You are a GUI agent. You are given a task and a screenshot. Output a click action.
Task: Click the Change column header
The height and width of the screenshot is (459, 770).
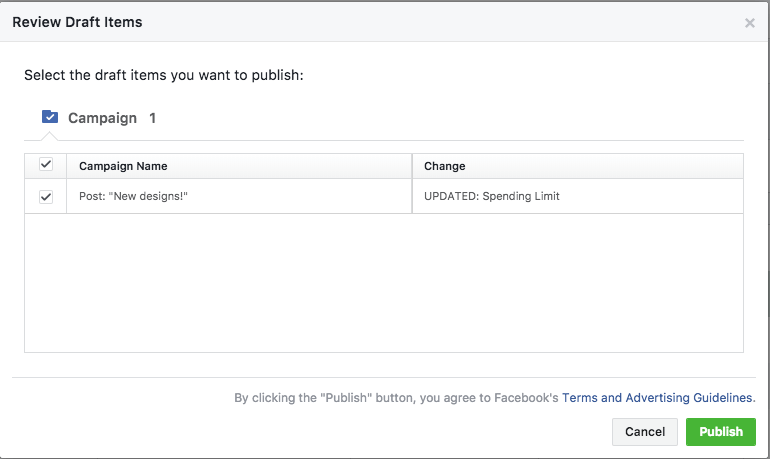(445, 166)
